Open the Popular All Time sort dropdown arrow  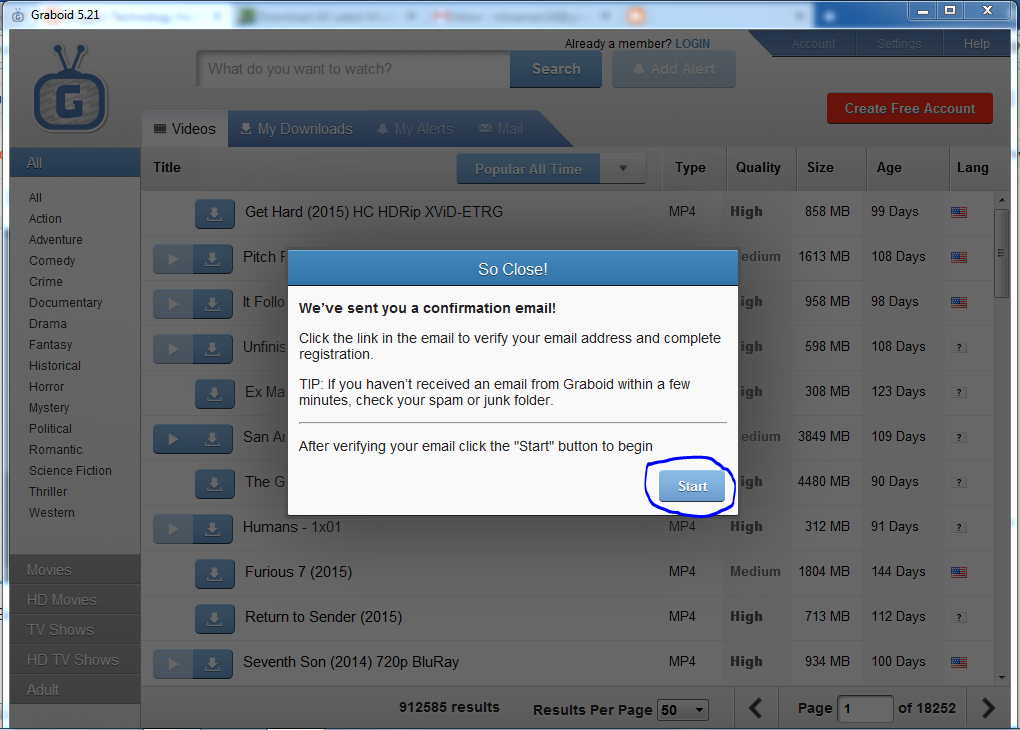coord(623,169)
